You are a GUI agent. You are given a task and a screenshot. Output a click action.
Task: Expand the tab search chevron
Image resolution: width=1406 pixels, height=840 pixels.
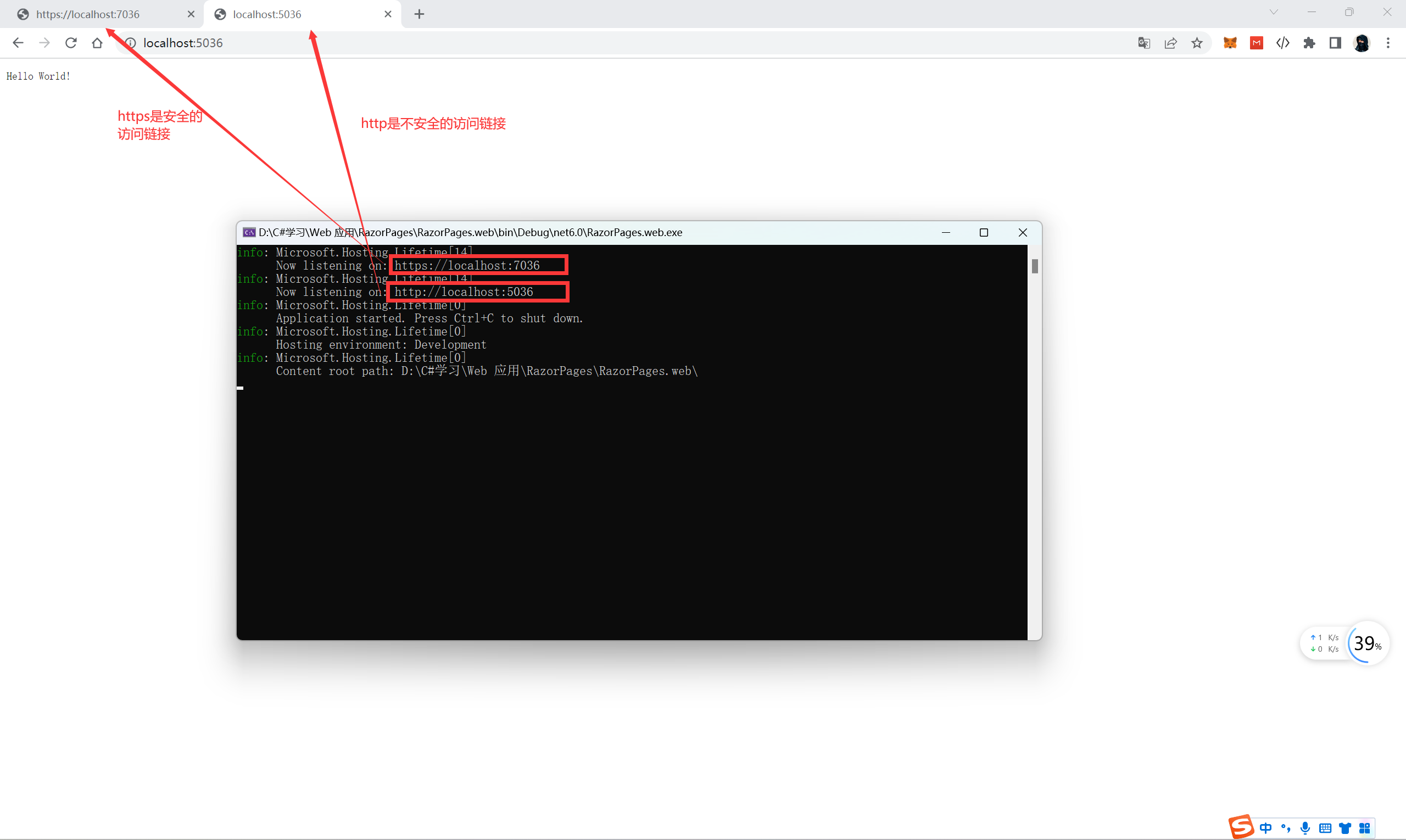click(1274, 12)
